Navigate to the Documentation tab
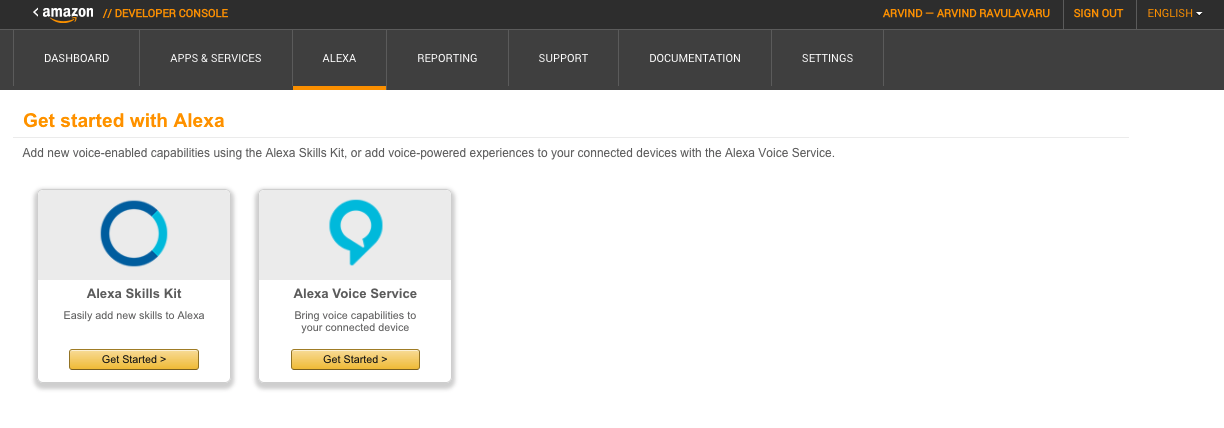Screen dimensions: 1224x428 pyautogui.click(x=694, y=59)
